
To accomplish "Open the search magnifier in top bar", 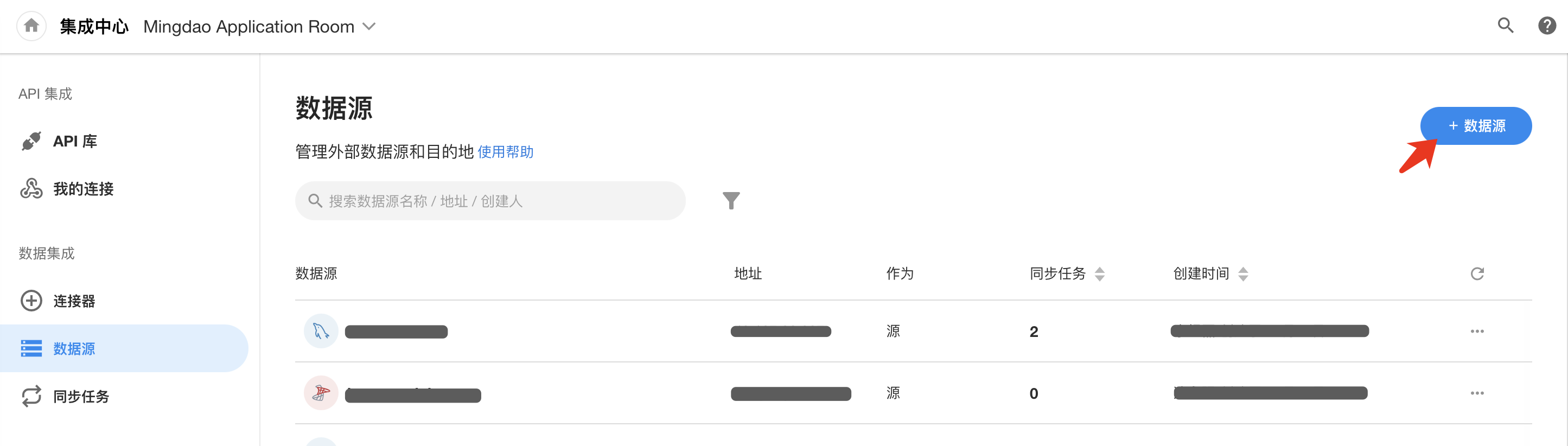I will [x=1505, y=26].
